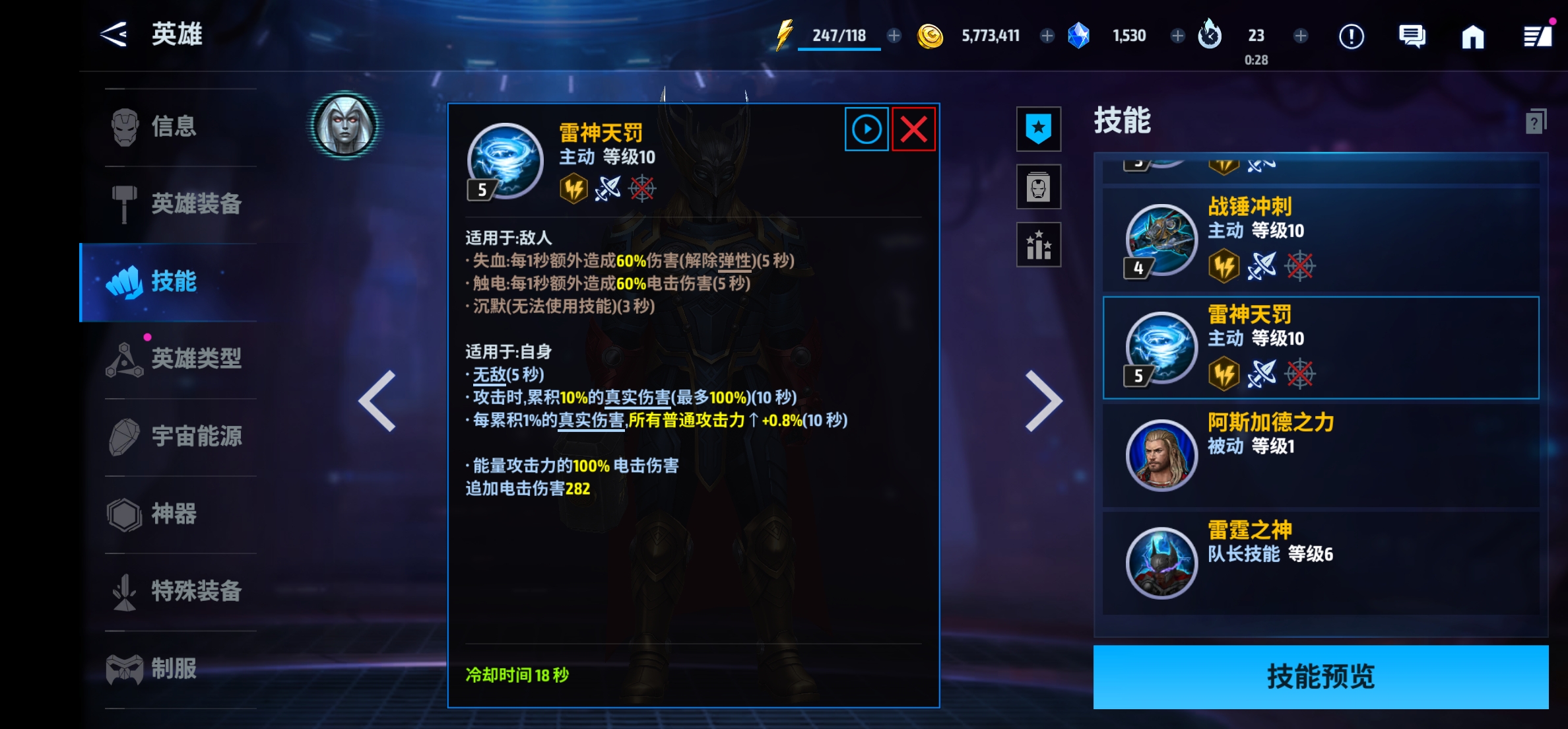This screenshot has height=729, width=1568.
Task: Open the question mark help icon
Action: (x=1536, y=122)
